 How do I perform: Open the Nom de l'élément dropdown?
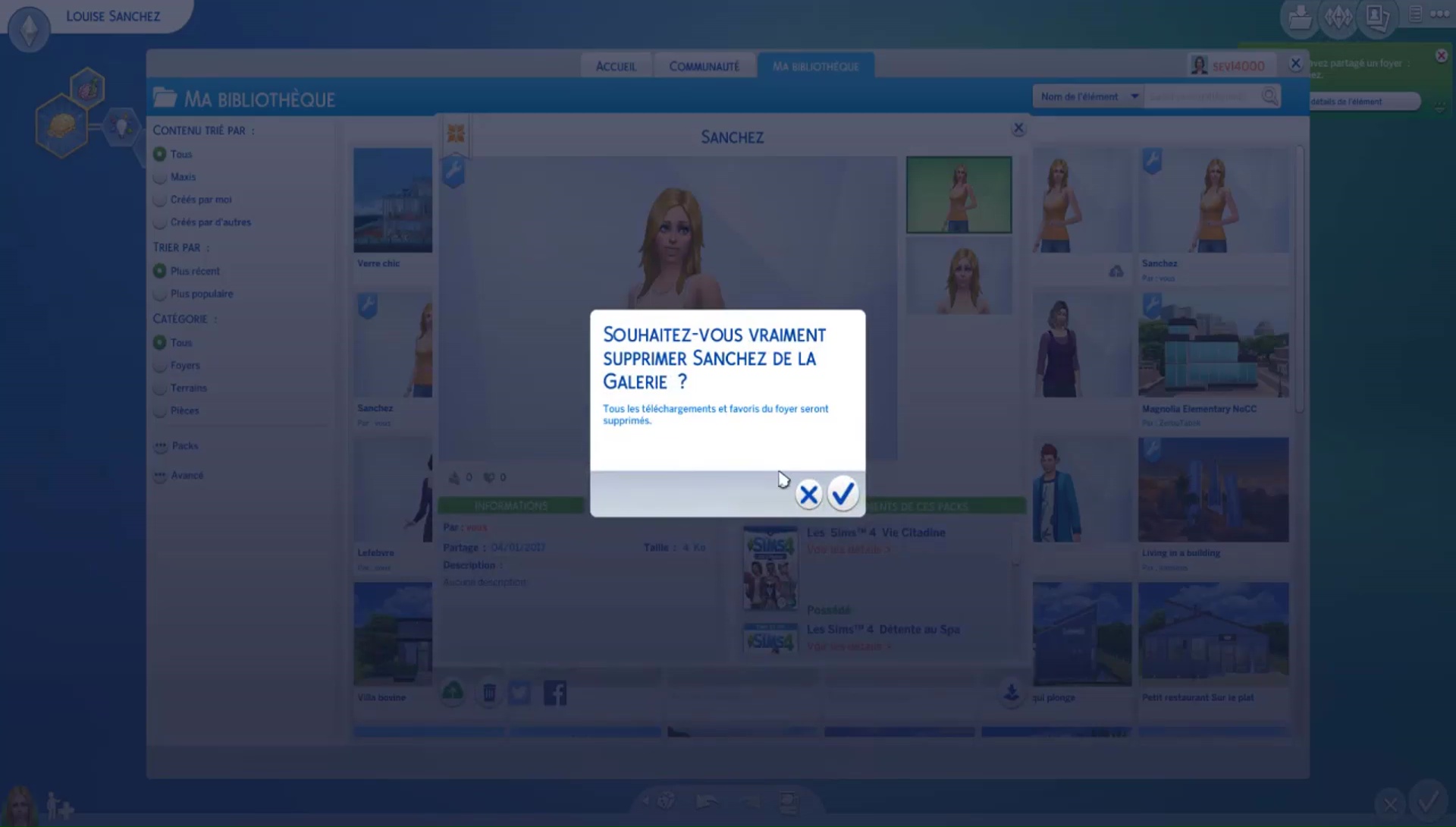click(1088, 96)
